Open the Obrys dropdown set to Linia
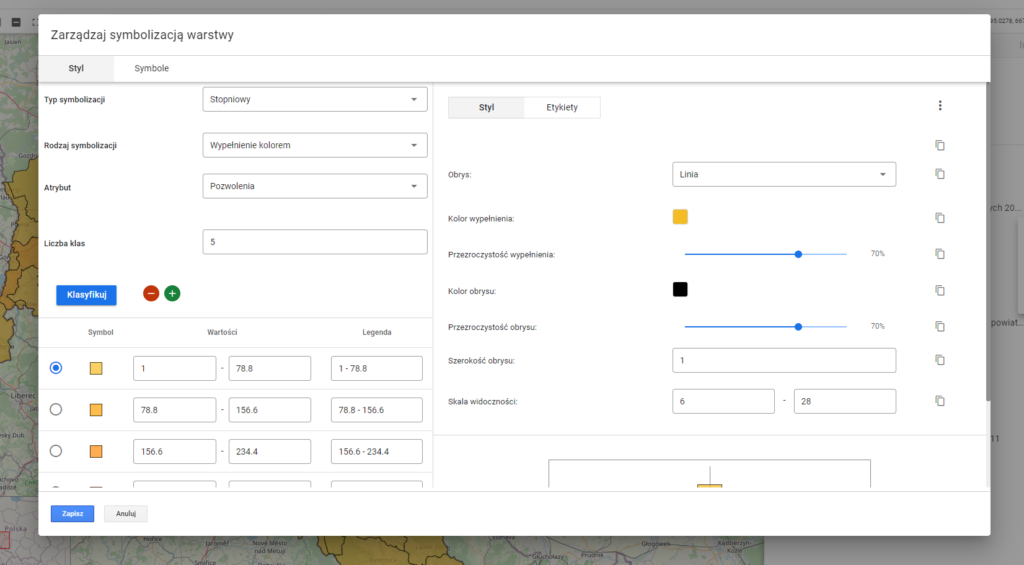 click(784, 174)
